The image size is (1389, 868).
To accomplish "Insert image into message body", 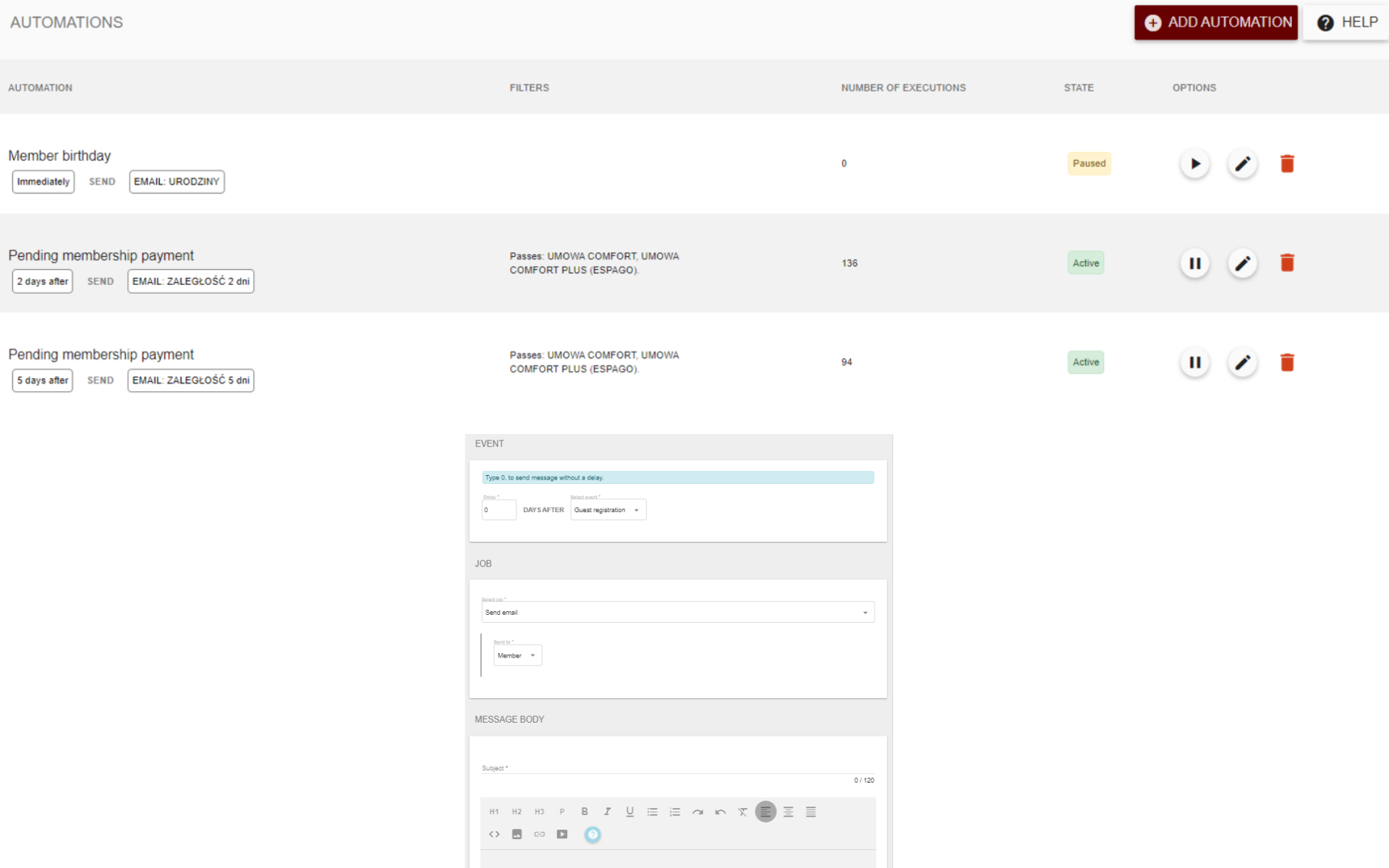I will point(517,834).
